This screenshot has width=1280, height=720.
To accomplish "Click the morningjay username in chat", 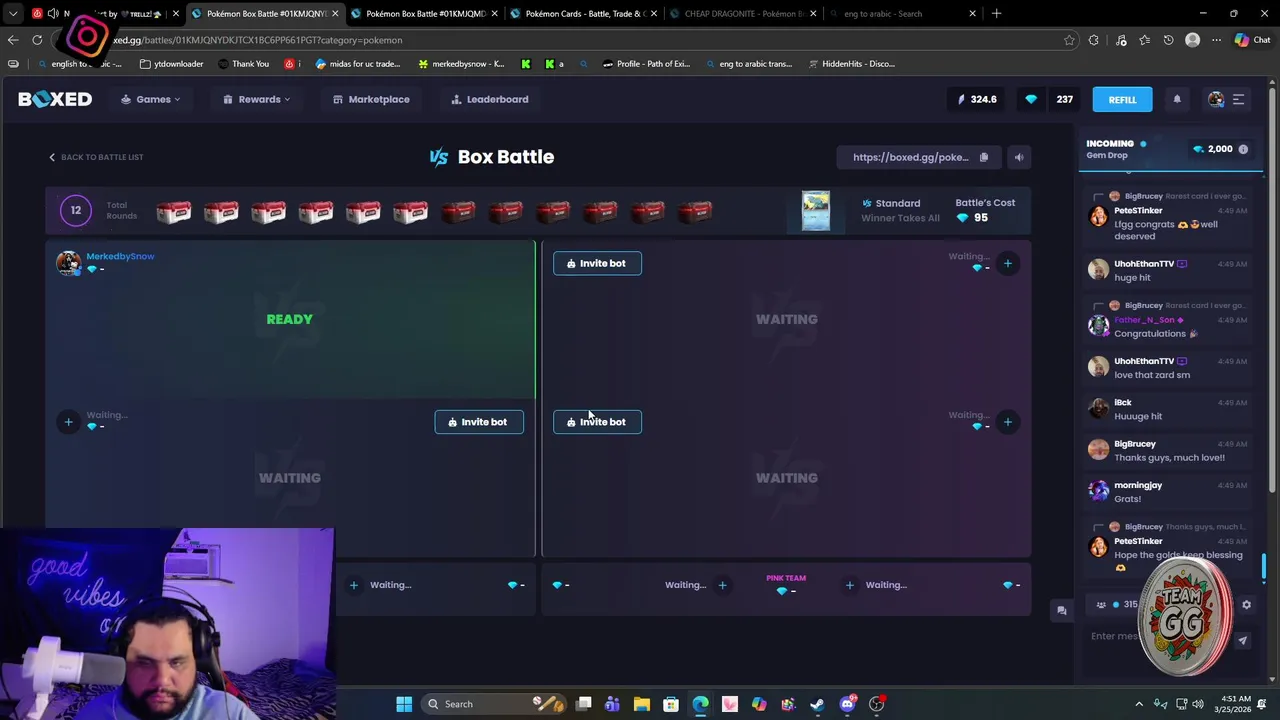I will tap(1138, 485).
